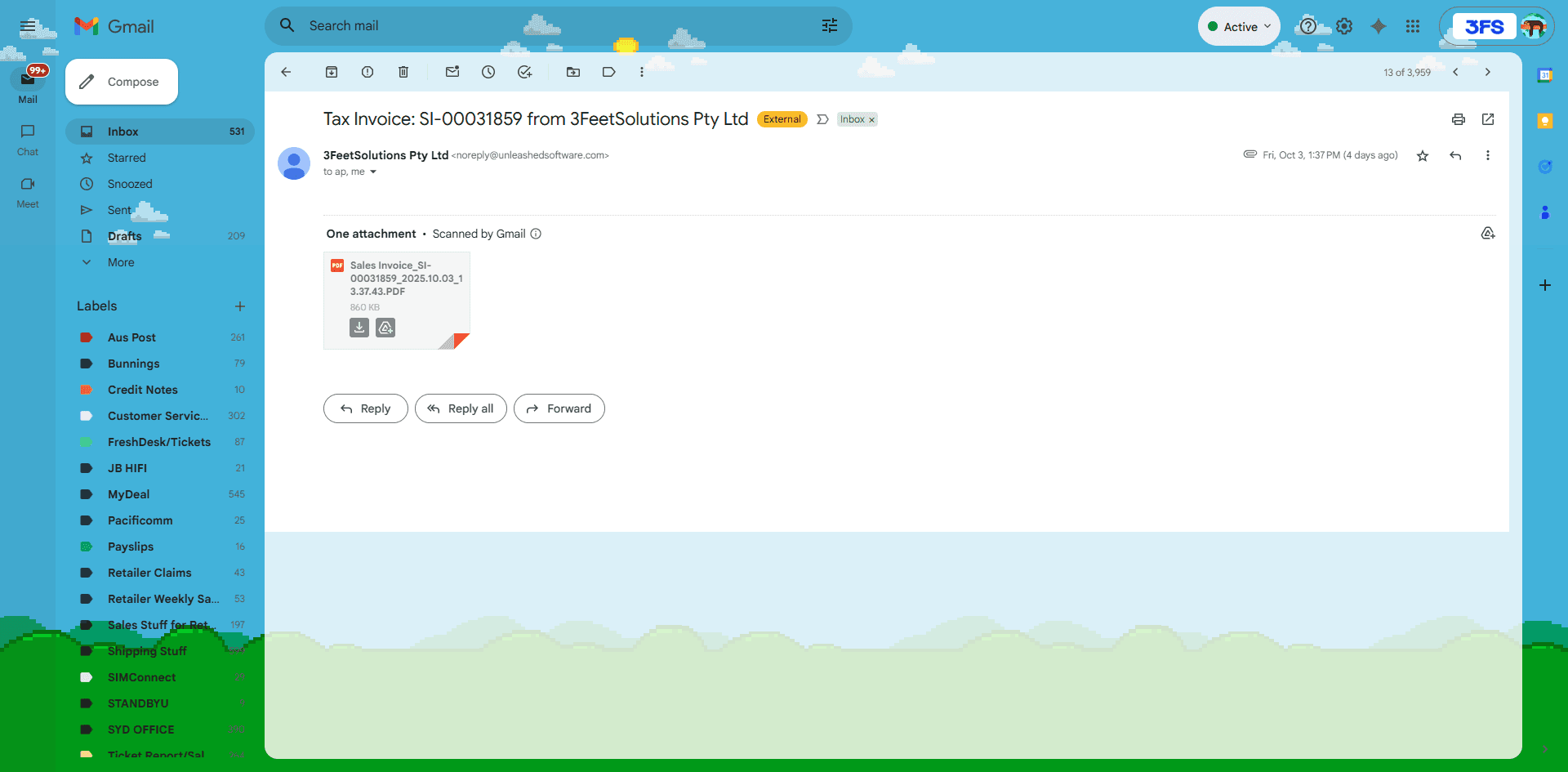1568x772 pixels.
Task: Switch to Chat tab
Action: [28, 140]
